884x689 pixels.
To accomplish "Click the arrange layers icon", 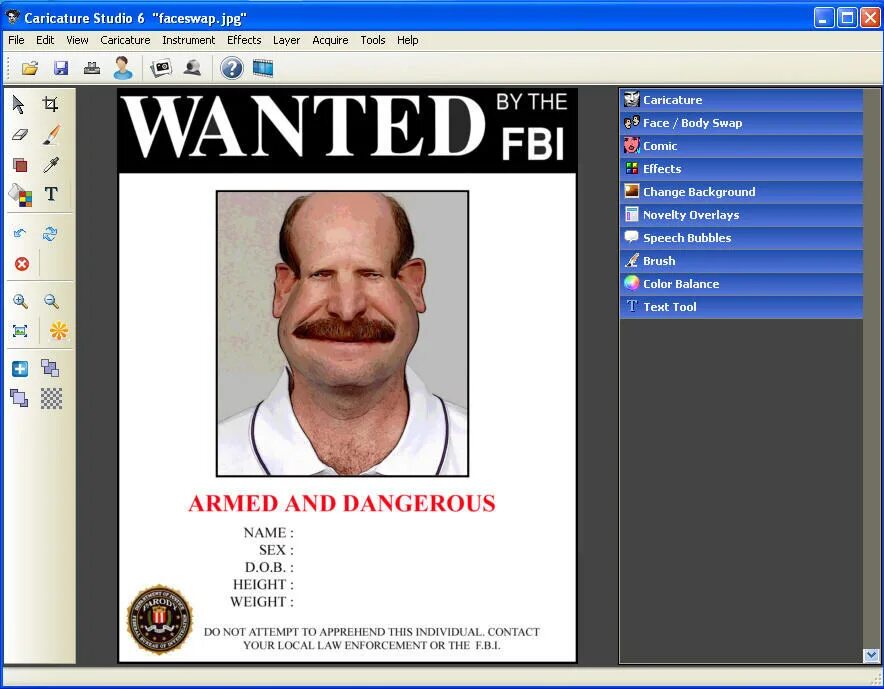I will tap(19, 398).
